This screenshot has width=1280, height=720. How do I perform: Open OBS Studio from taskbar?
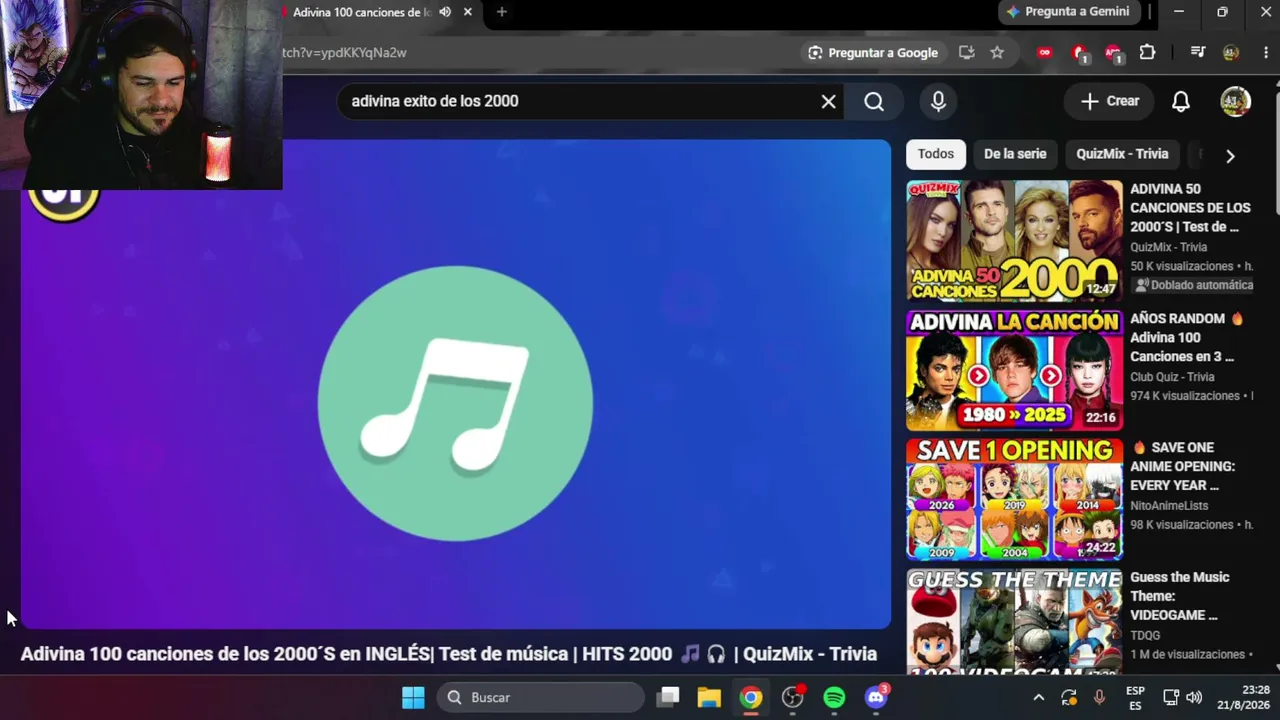pyautogui.click(x=793, y=697)
